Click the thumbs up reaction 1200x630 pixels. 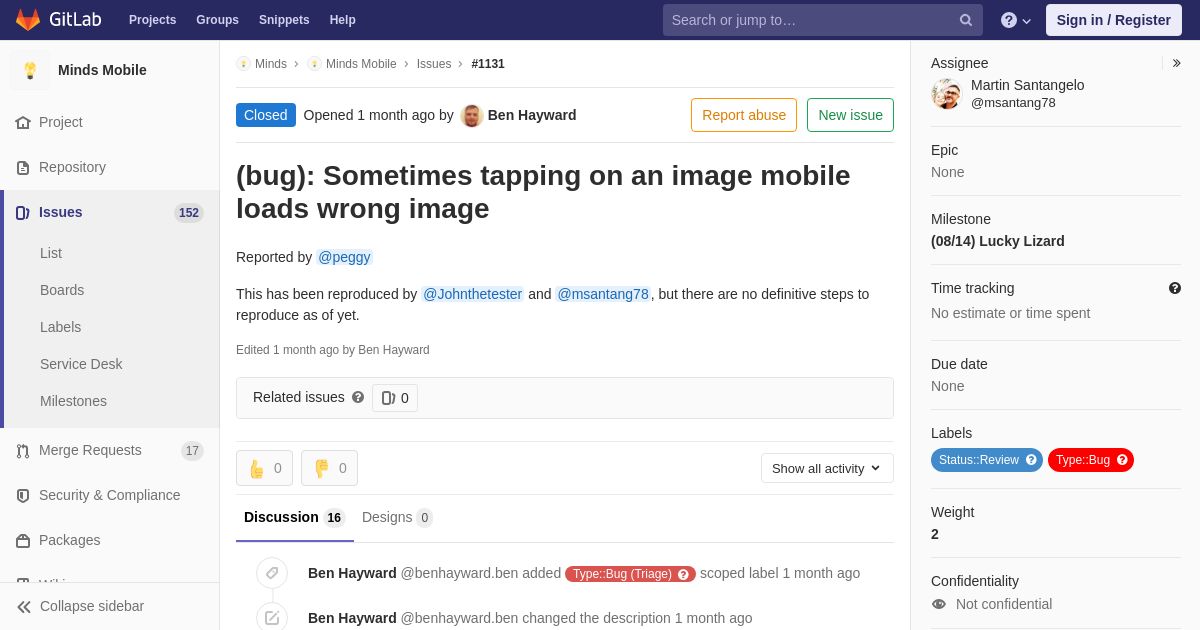coord(264,468)
